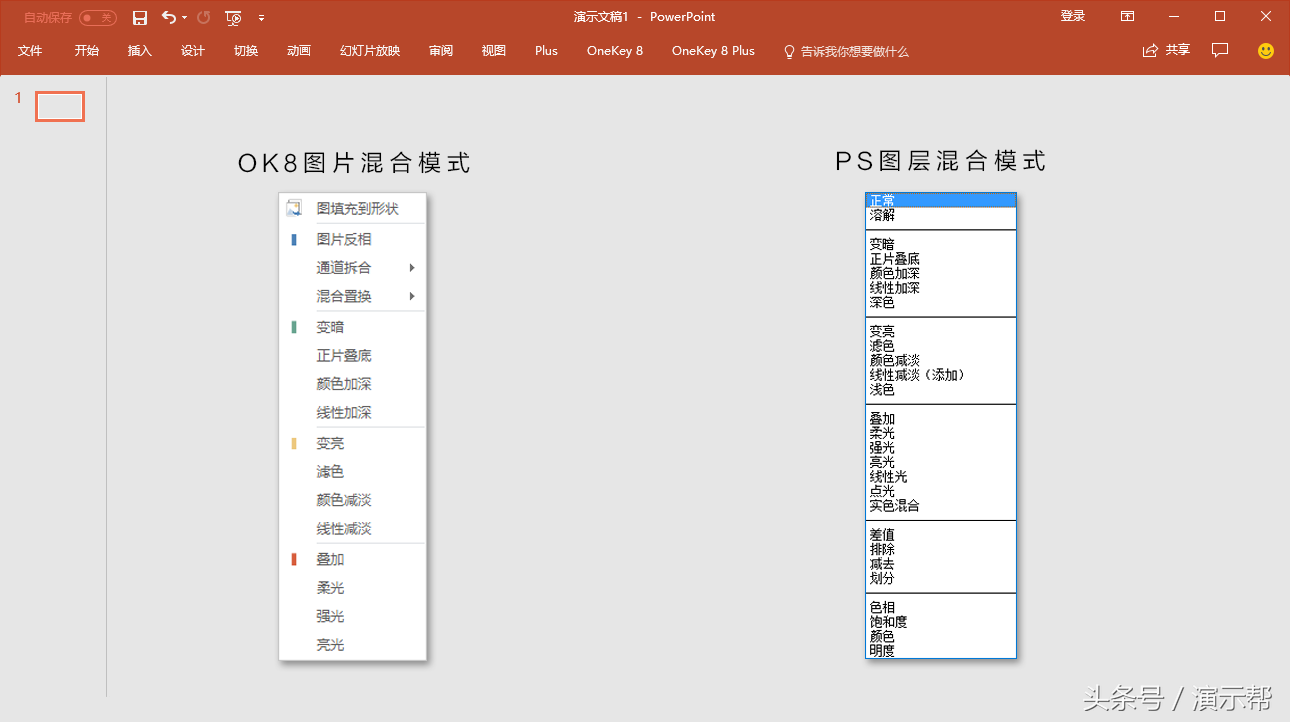
Task: Choose 图片反相 in the context menu
Action: [353, 239]
